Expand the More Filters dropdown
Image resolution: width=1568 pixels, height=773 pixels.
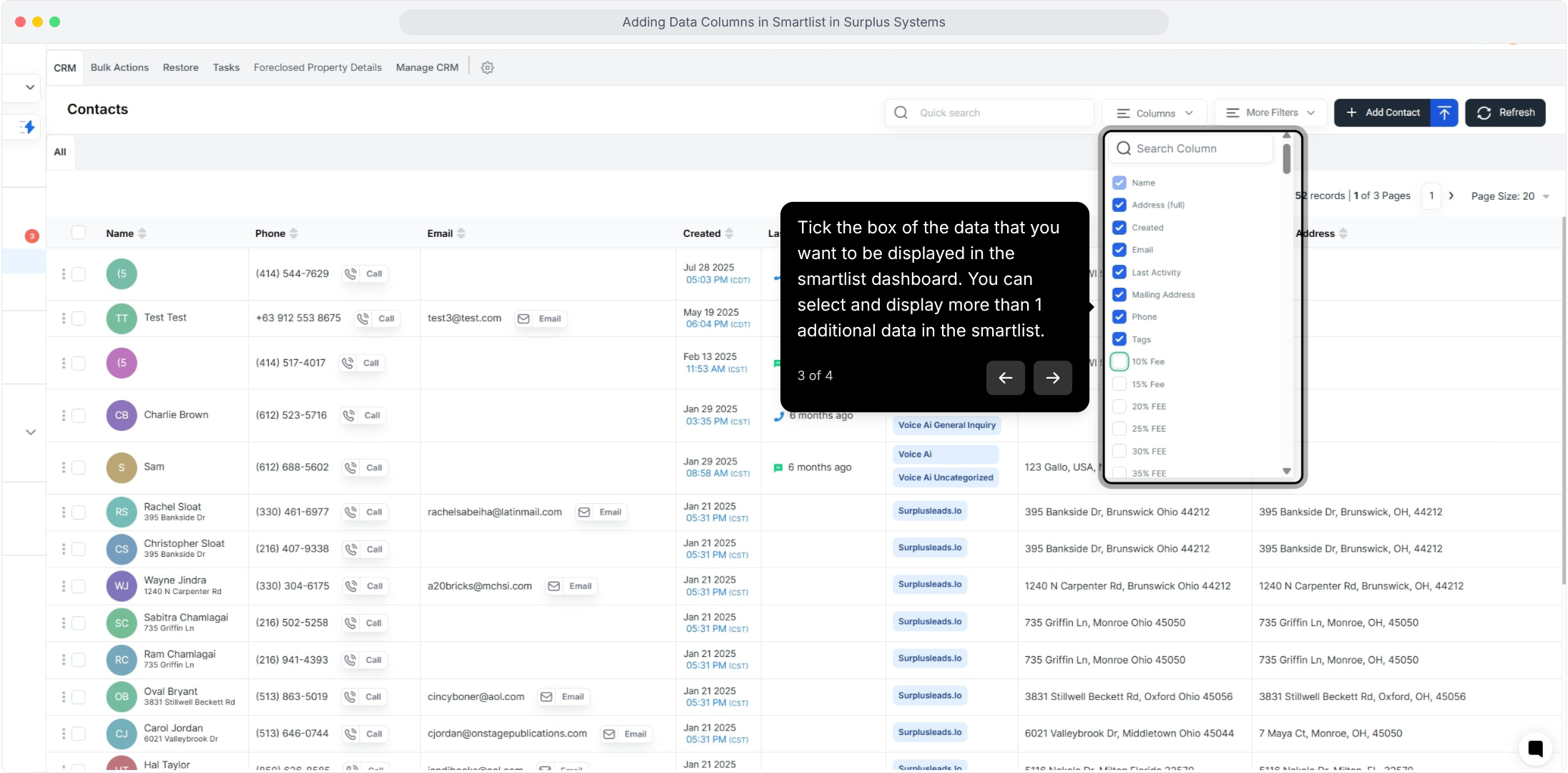pyautogui.click(x=1270, y=112)
